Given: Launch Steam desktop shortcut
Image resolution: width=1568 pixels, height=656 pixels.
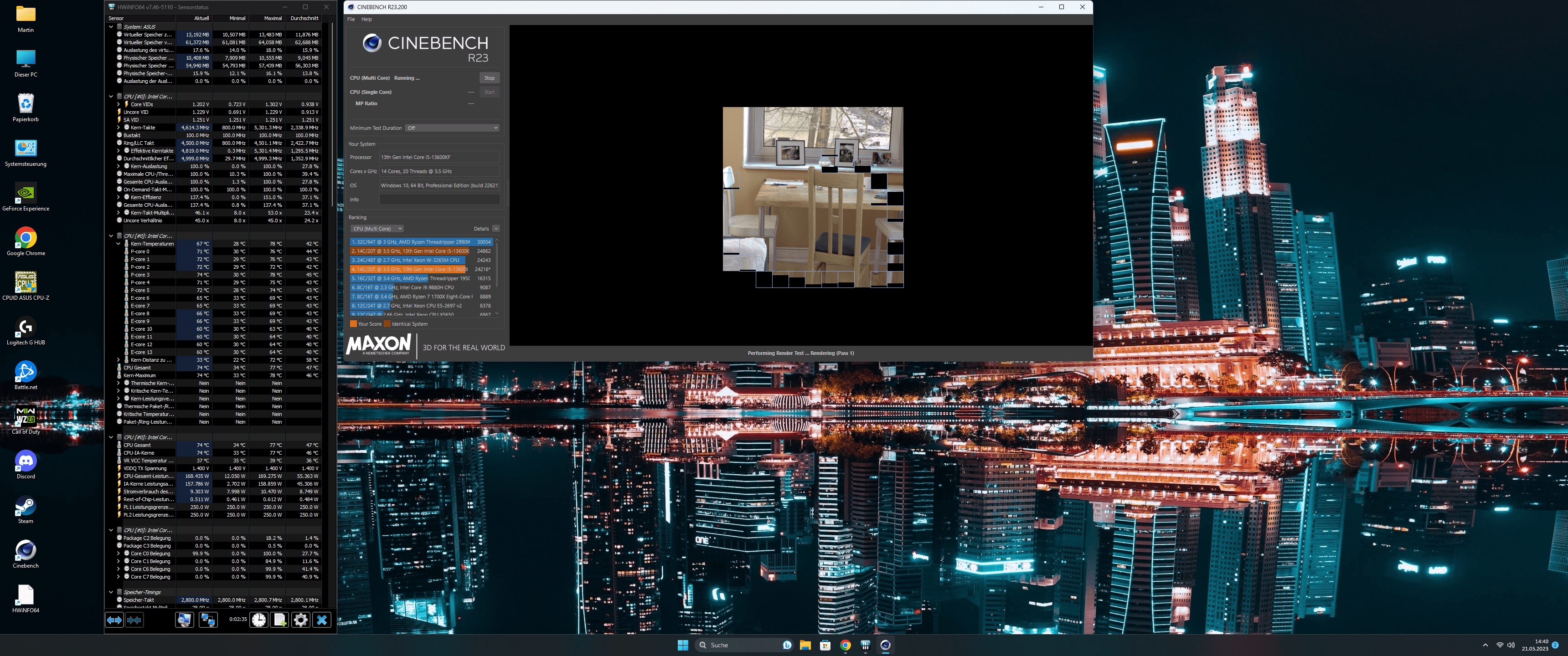Looking at the screenshot, I should click(26, 509).
